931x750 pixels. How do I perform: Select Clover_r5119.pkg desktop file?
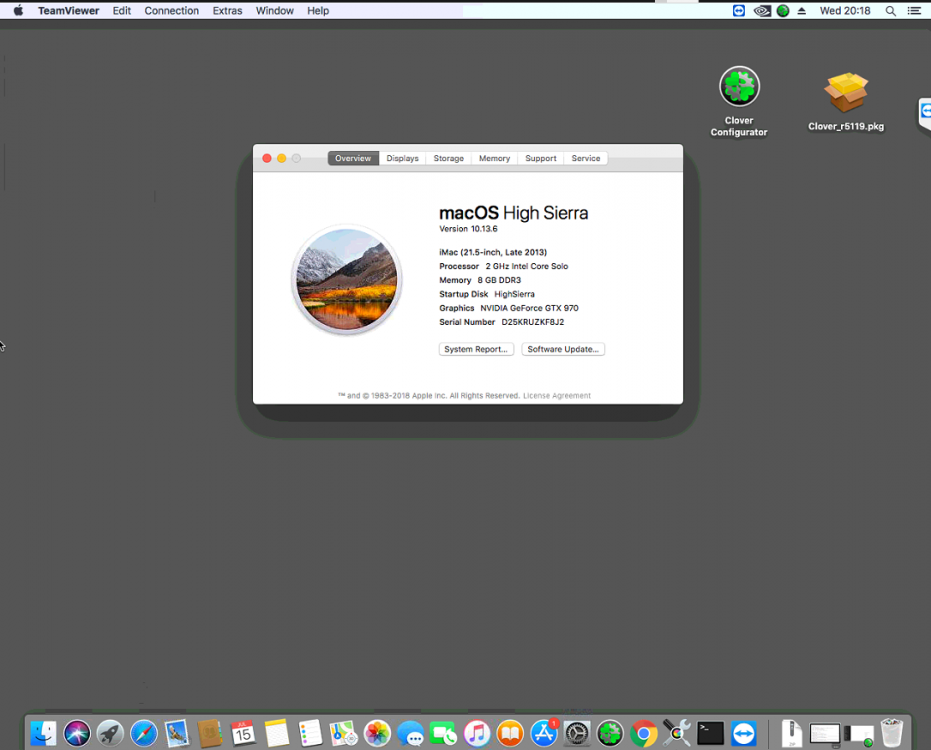(846, 102)
